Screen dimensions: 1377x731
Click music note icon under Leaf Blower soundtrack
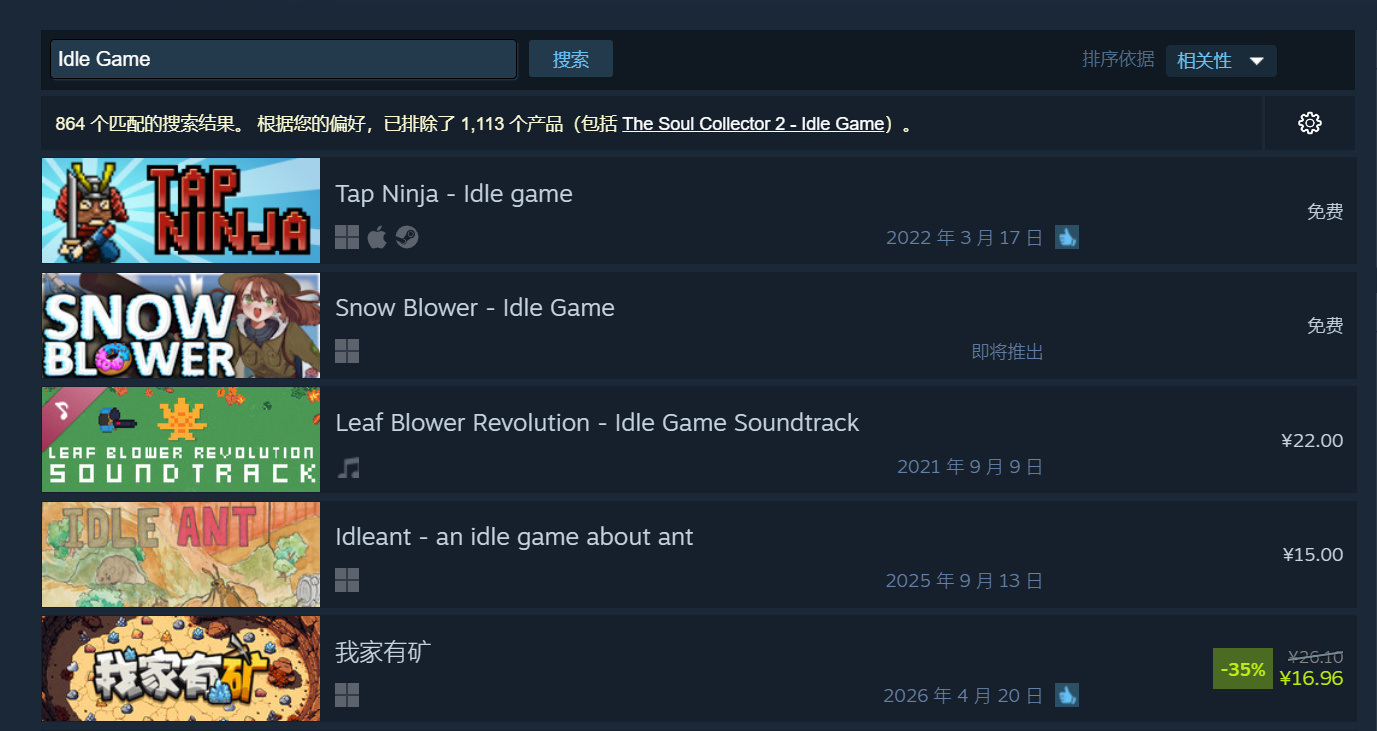[348, 467]
